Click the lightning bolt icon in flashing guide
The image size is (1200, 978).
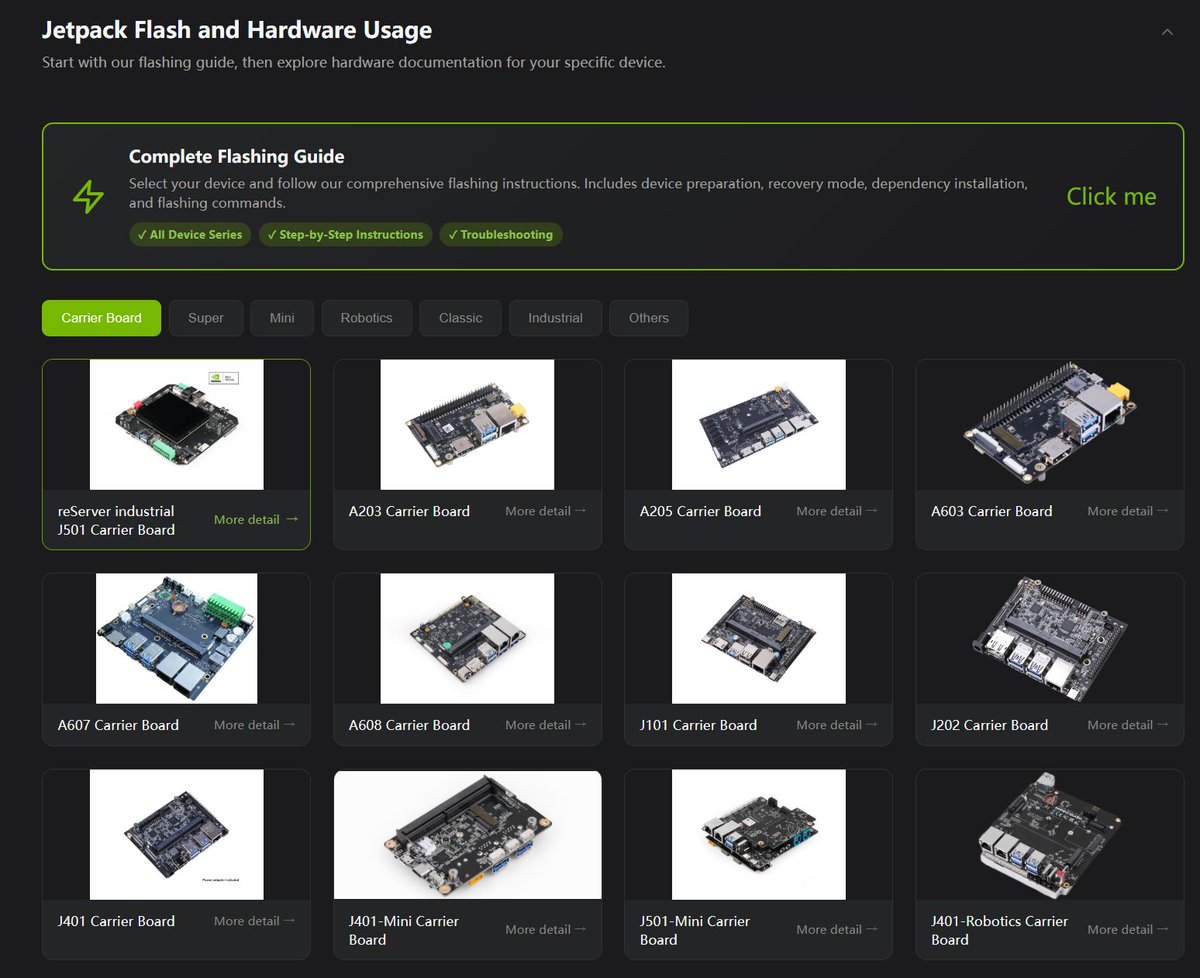(x=88, y=196)
